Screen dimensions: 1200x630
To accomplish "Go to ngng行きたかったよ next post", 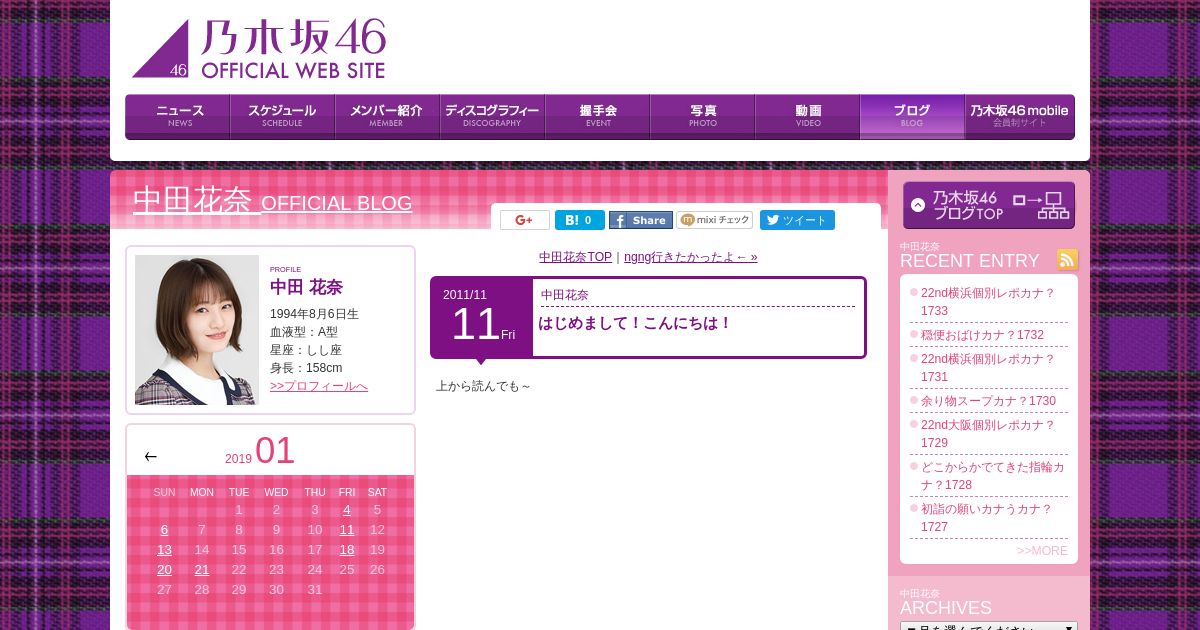I will pos(691,257).
